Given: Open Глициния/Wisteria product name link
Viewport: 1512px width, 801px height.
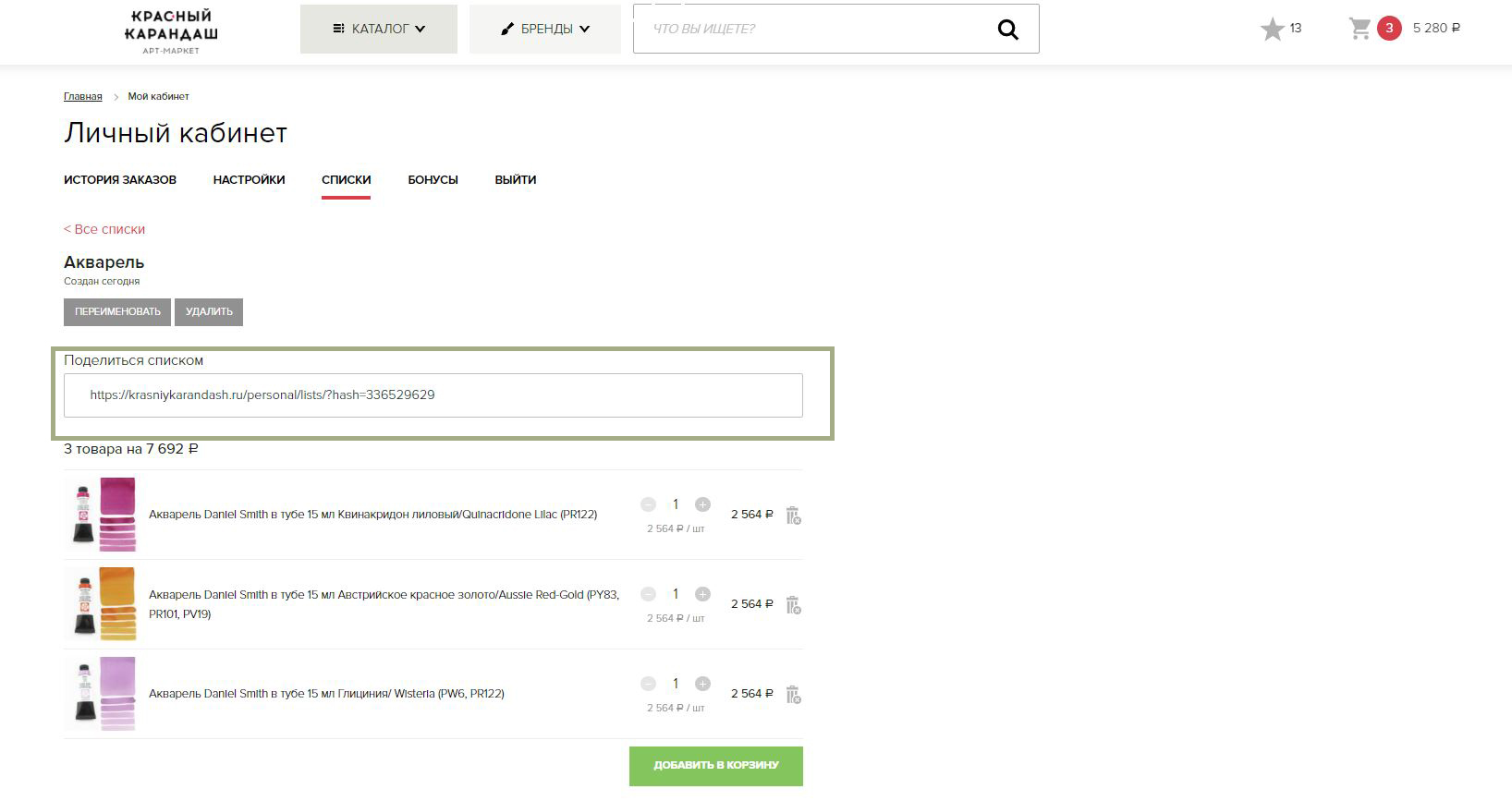Looking at the screenshot, I should pos(326,694).
